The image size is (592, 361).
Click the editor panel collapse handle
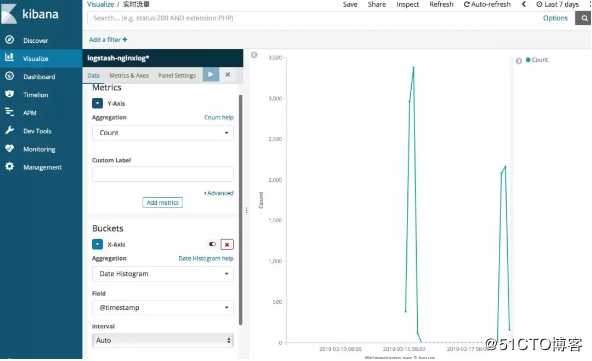(x=246, y=211)
